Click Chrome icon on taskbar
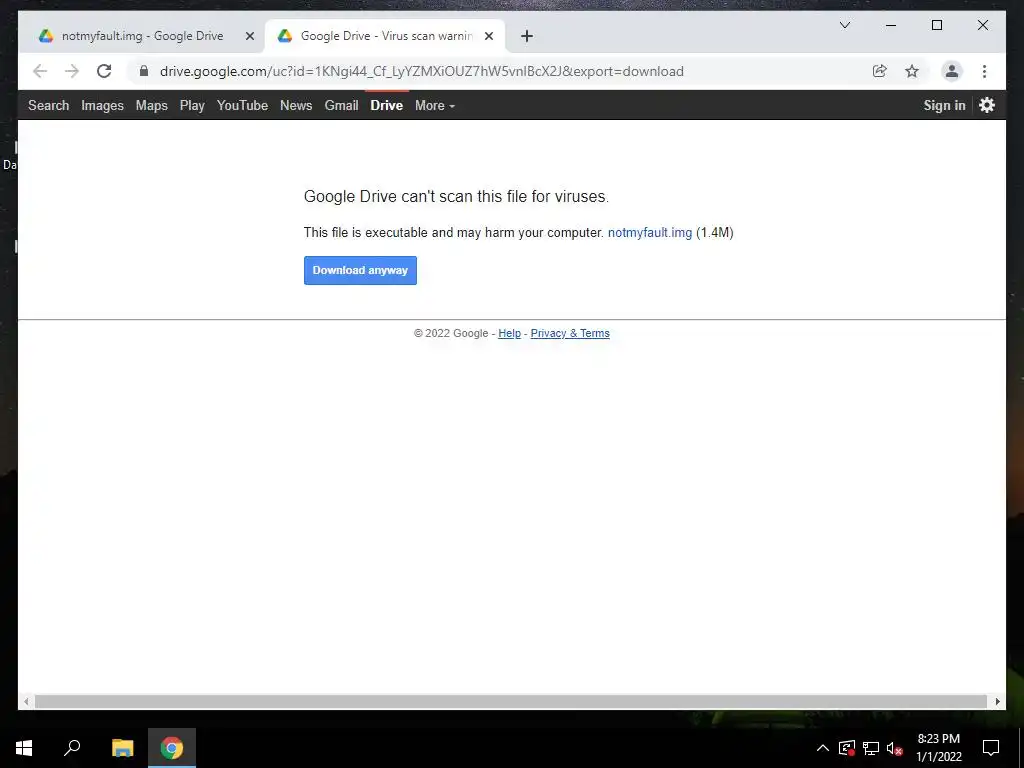Screen dimensions: 1024x768 coord(172,748)
